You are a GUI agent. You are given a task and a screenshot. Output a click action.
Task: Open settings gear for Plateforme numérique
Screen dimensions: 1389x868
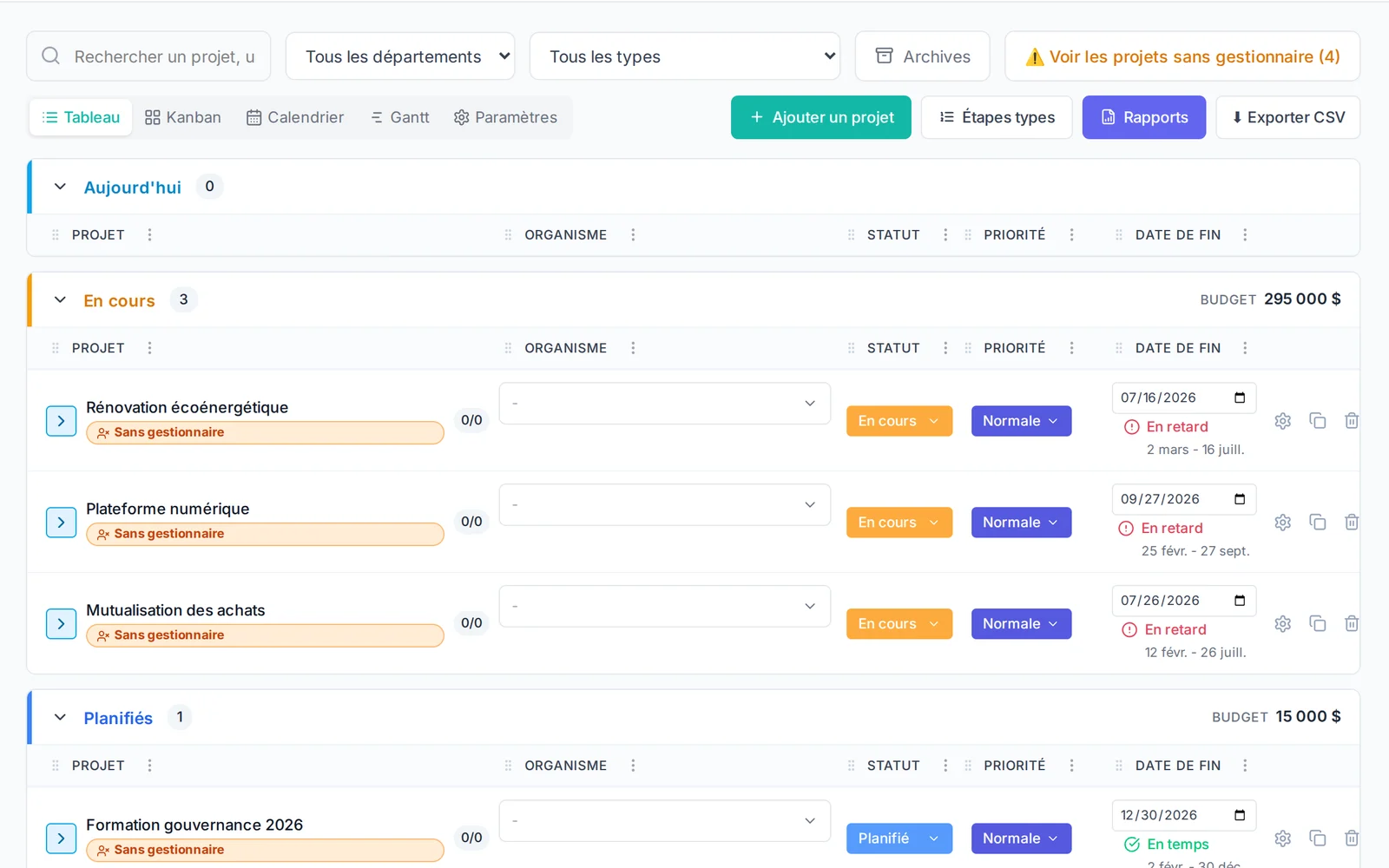click(x=1282, y=523)
